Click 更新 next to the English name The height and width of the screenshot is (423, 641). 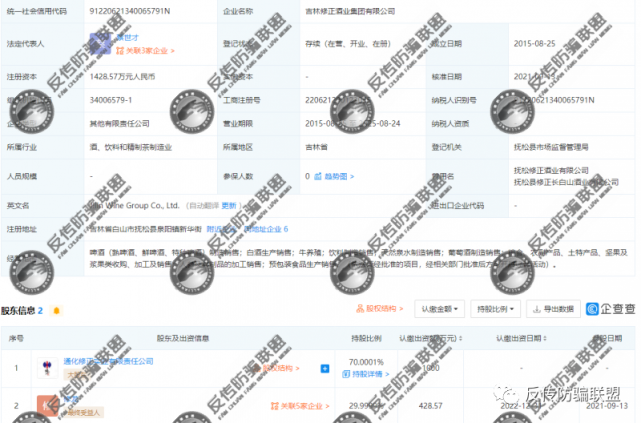(229, 206)
